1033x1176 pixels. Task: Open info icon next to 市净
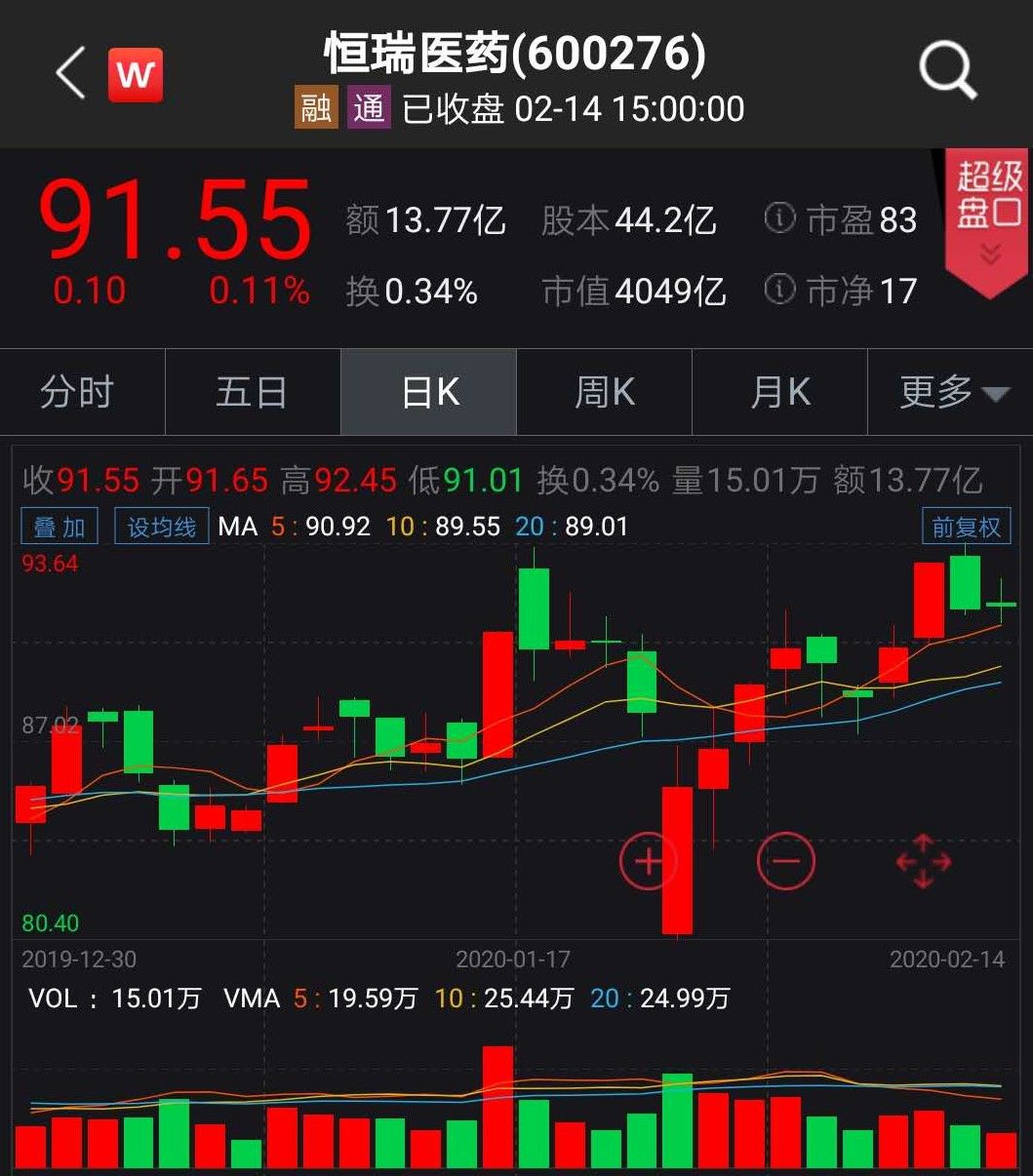pyautogui.click(x=779, y=289)
